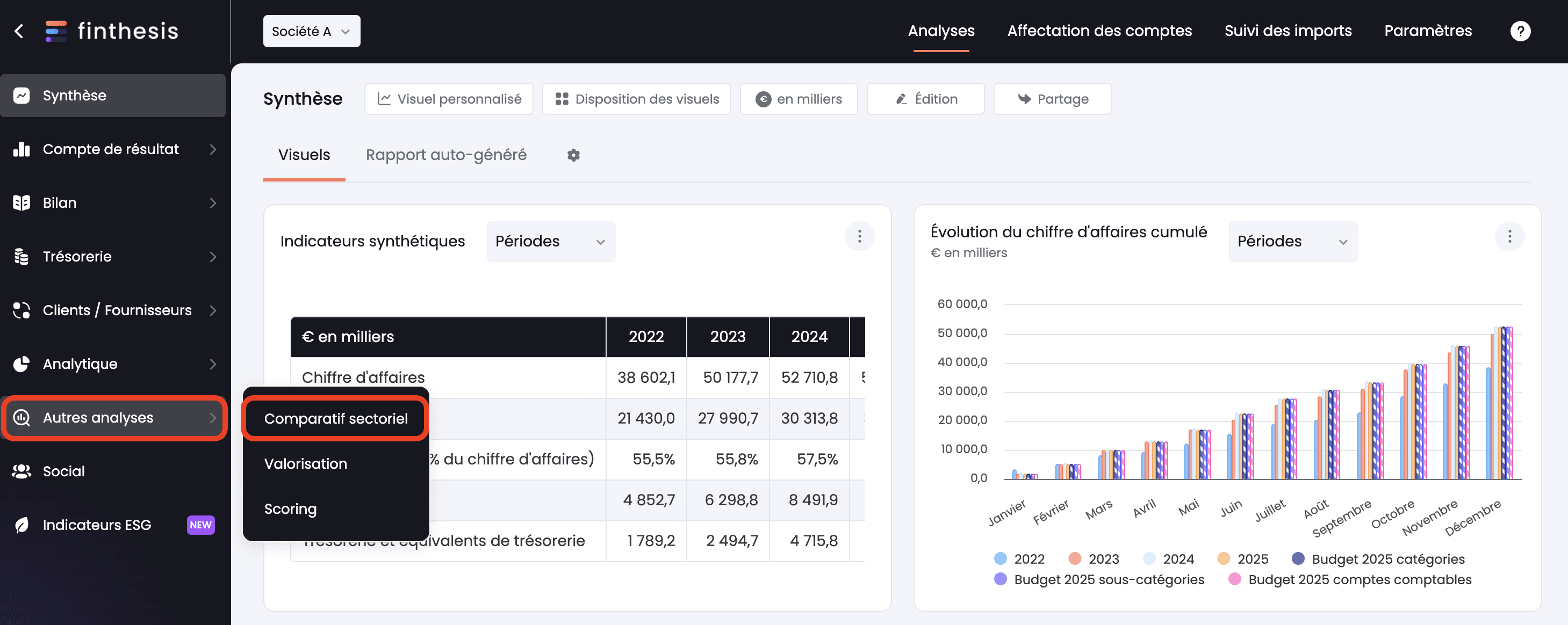Screen dimensions: 1568x625
Task: Open Périodes dropdown in chiffre d'affaires cumulé card
Action: pos(1292,242)
